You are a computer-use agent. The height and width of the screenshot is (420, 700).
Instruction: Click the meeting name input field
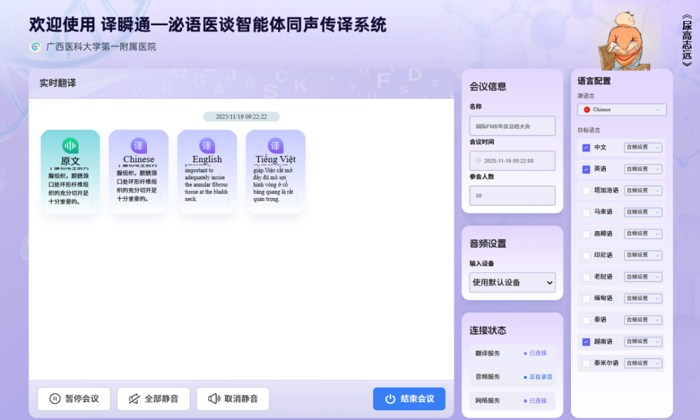point(512,126)
